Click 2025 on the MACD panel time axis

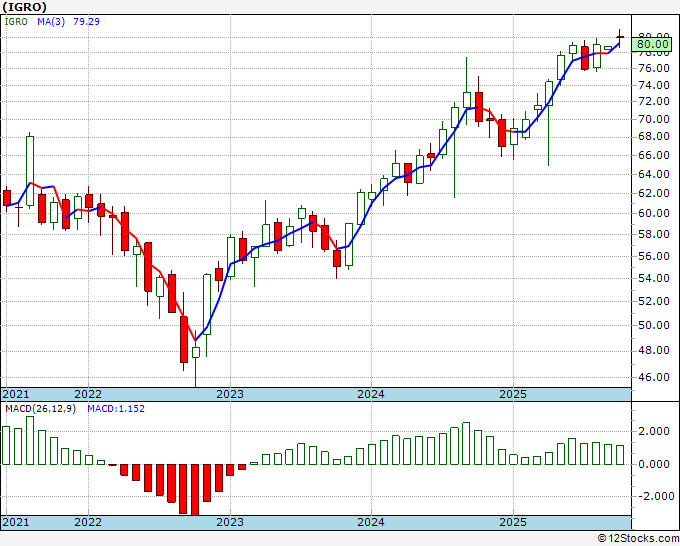click(x=513, y=522)
